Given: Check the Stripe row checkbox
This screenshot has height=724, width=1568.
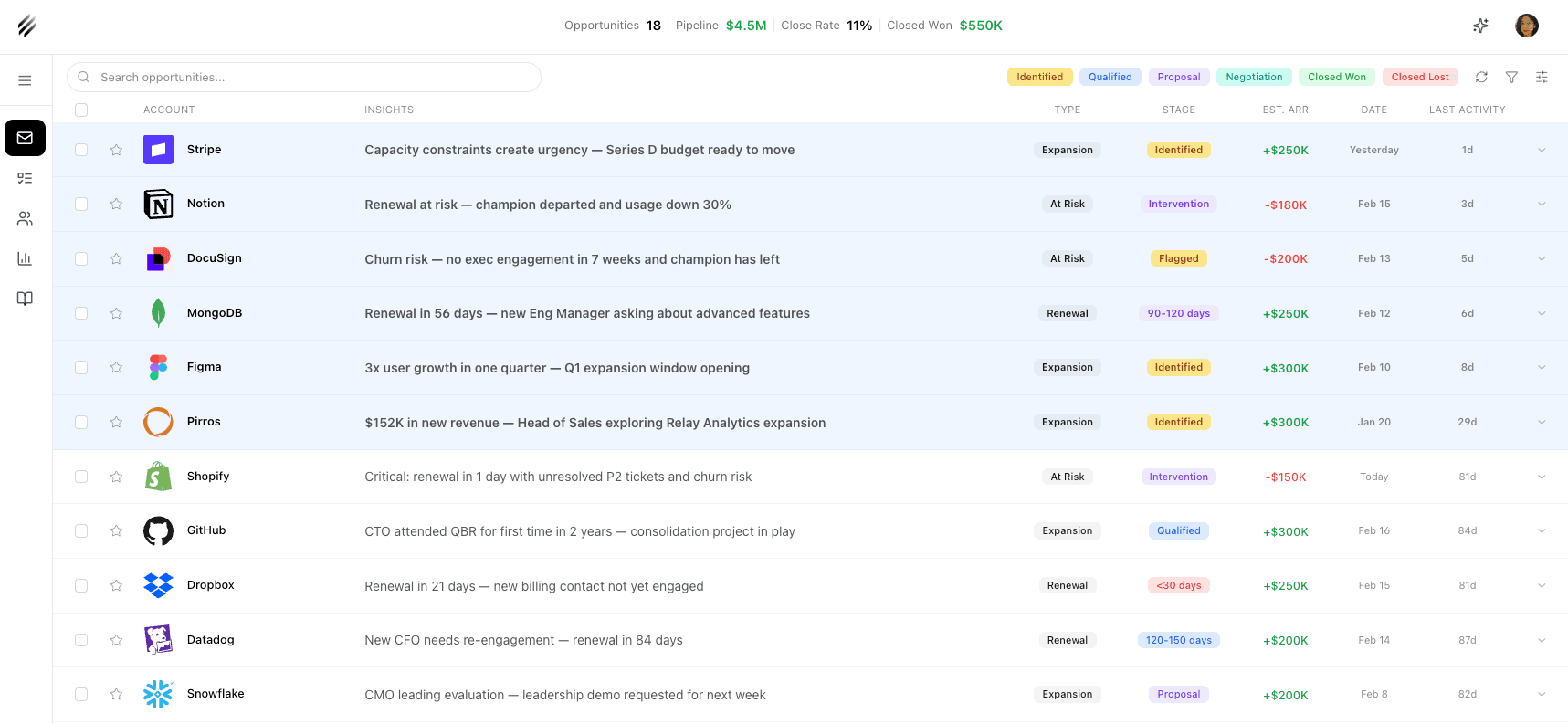Looking at the screenshot, I should coord(81,150).
